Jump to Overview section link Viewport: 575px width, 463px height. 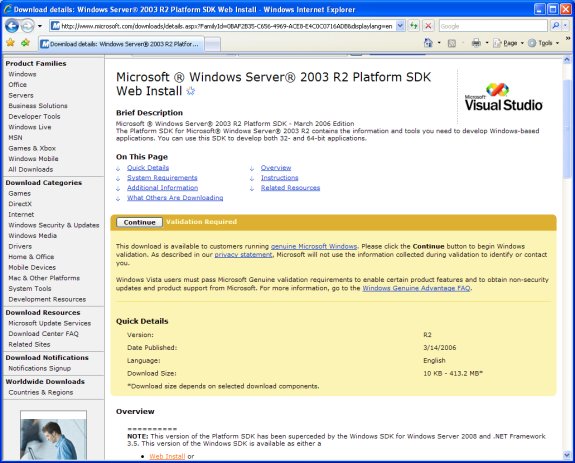(x=276, y=168)
